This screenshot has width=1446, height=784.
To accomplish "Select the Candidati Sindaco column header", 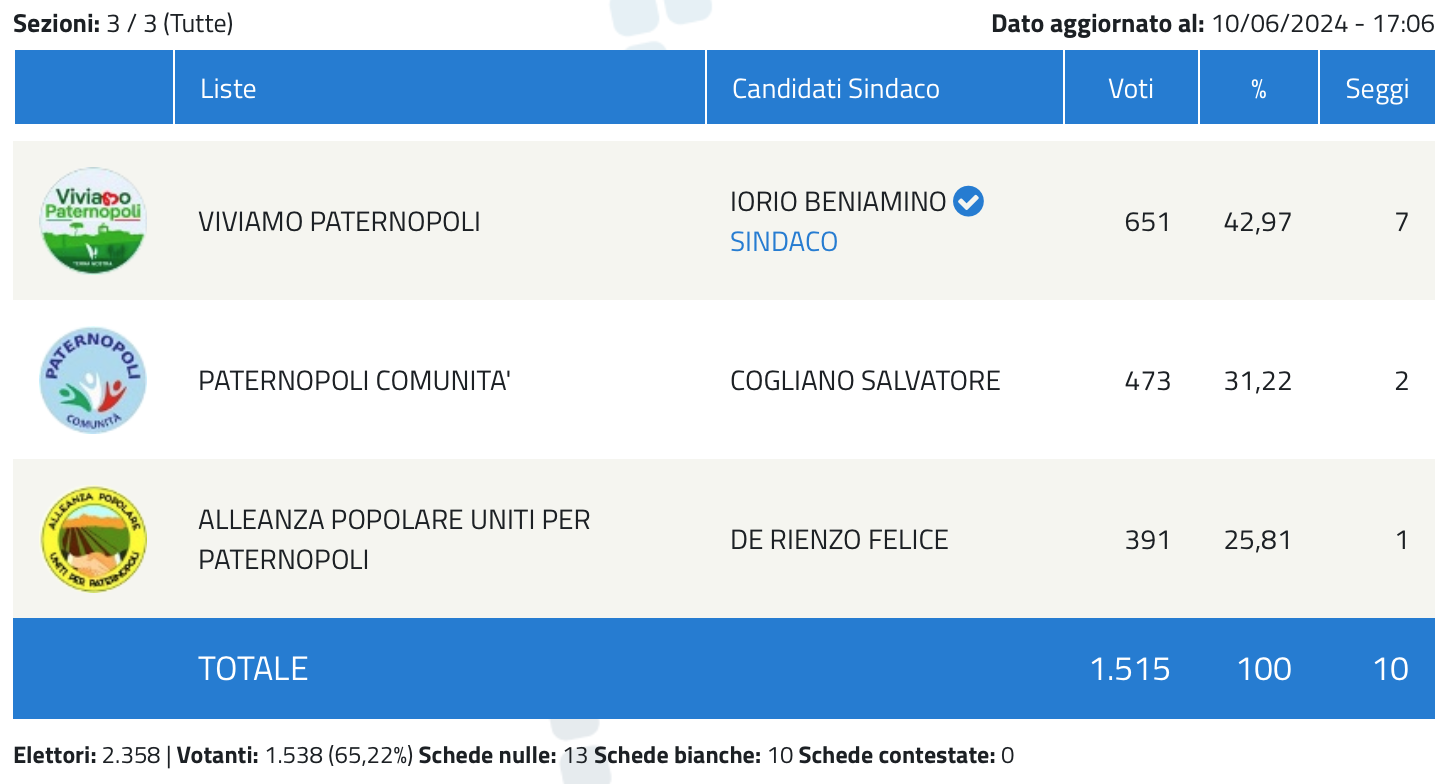I will 836,89.
